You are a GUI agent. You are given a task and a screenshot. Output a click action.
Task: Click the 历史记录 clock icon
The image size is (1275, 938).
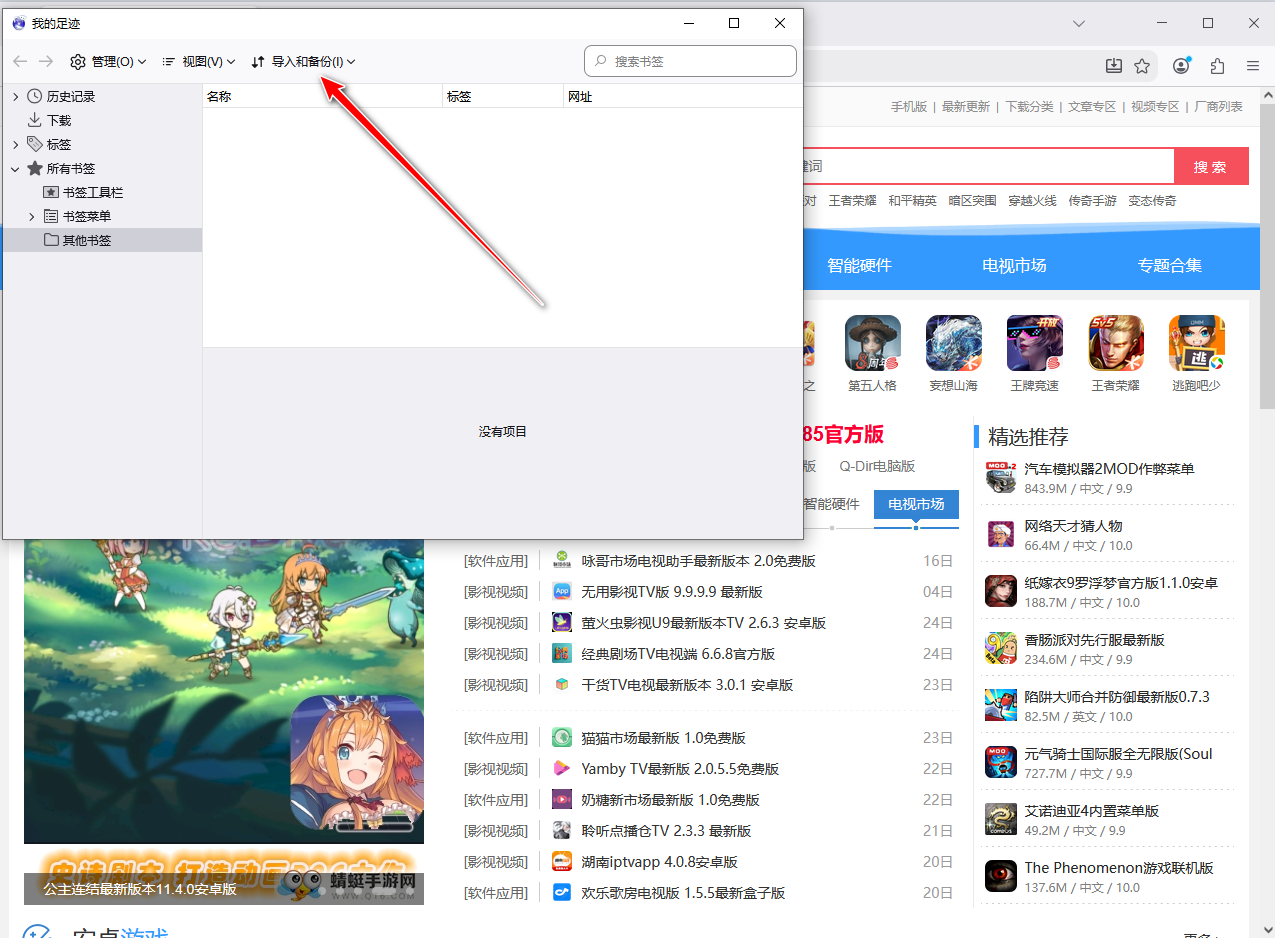[35, 97]
